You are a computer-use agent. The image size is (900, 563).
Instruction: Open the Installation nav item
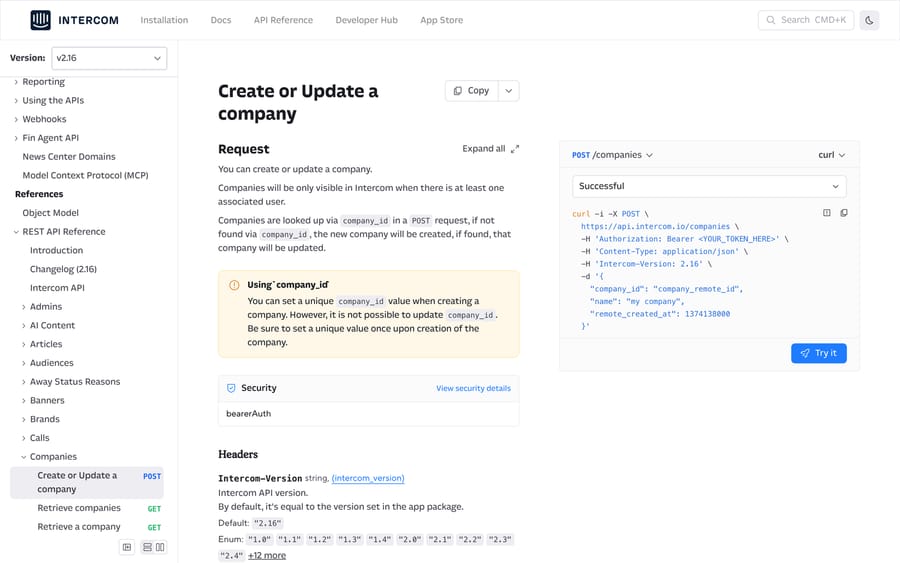click(x=164, y=20)
